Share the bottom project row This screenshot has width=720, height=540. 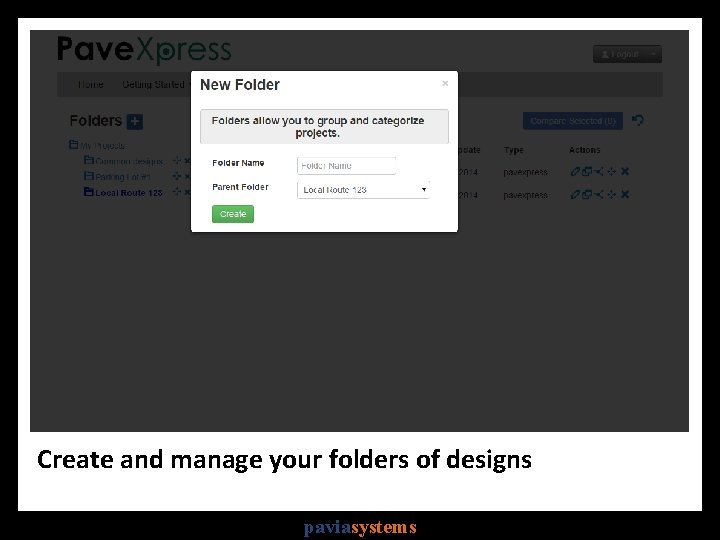(x=599, y=194)
